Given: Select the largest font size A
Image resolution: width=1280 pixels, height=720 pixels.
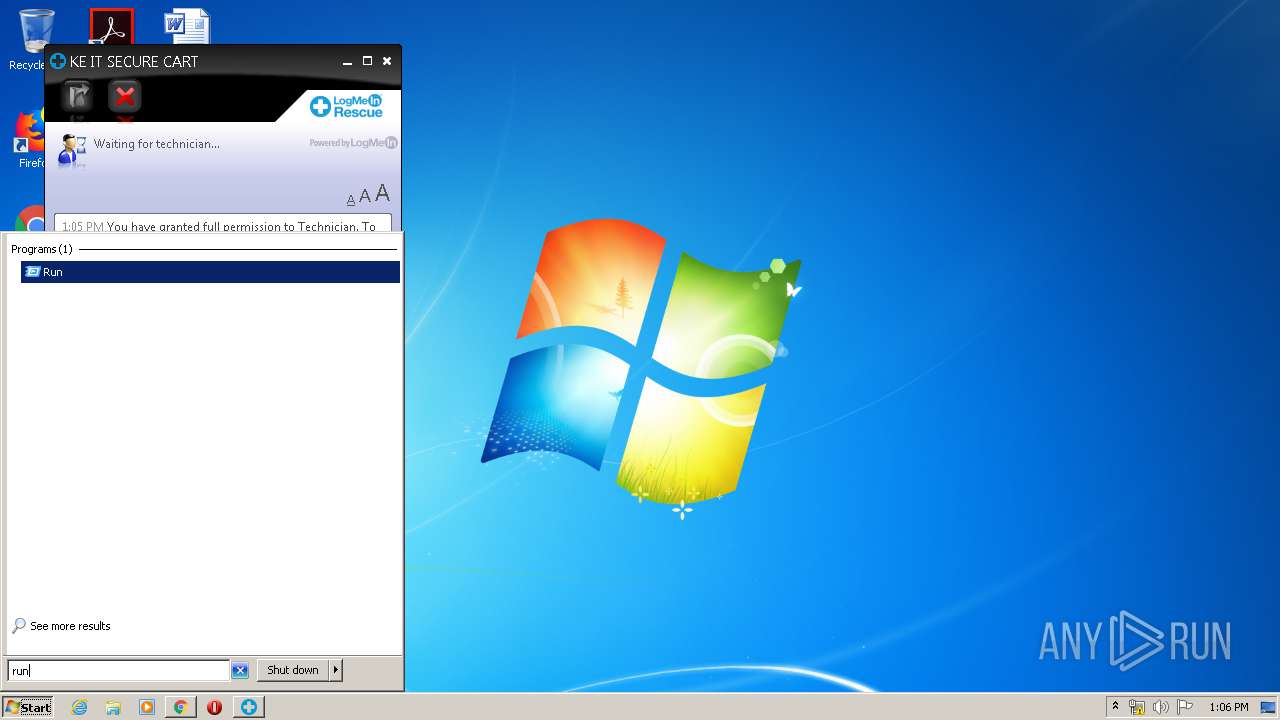Looking at the screenshot, I should (x=382, y=194).
